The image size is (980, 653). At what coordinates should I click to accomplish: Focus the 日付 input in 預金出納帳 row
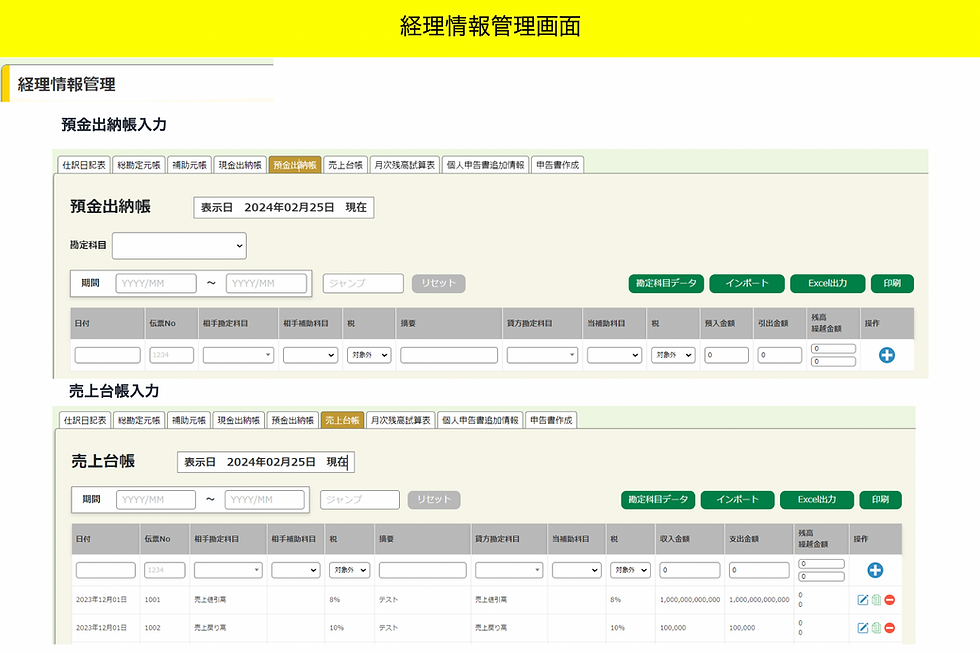(108, 355)
